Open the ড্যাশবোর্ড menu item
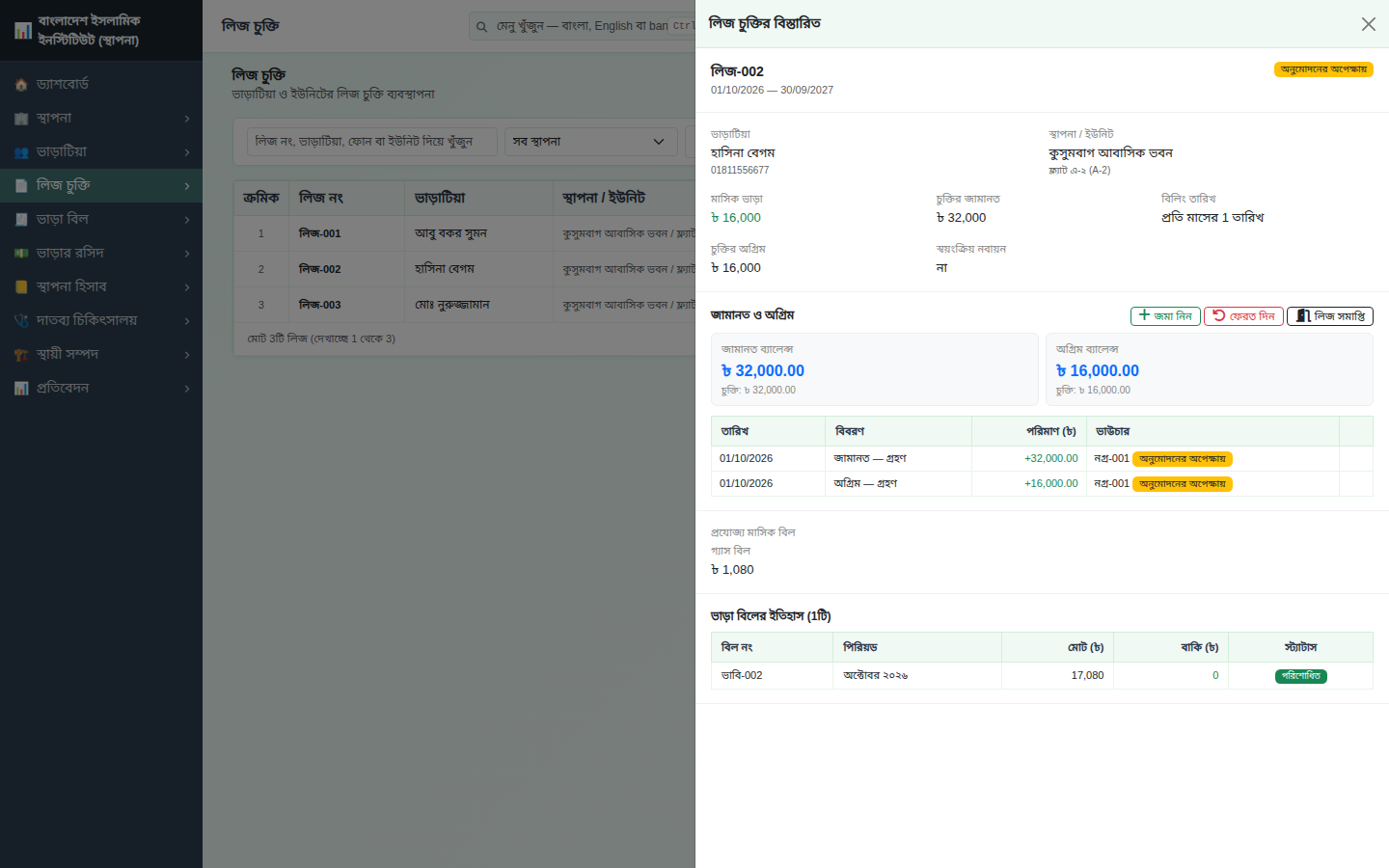The width and height of the screenshot is (1389, 868). point(101,85)
